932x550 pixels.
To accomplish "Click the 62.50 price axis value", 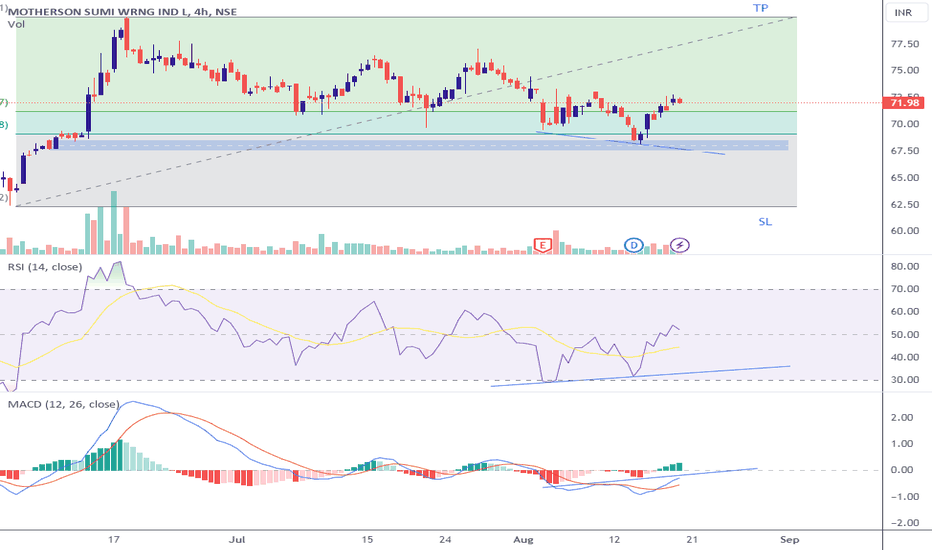I will point(905,205).
